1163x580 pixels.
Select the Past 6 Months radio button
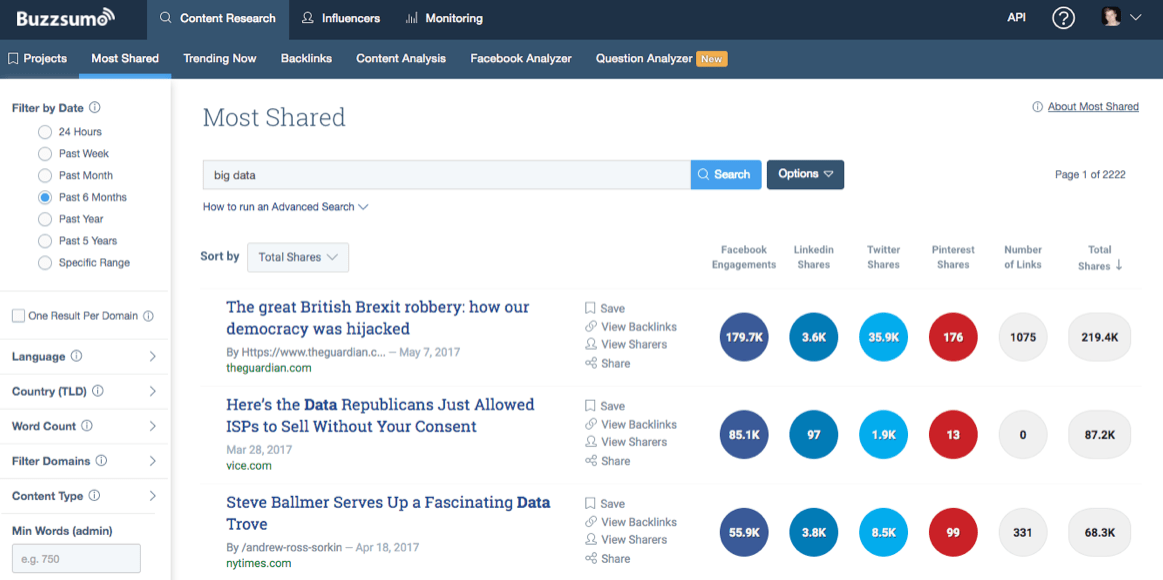point(45,197)
